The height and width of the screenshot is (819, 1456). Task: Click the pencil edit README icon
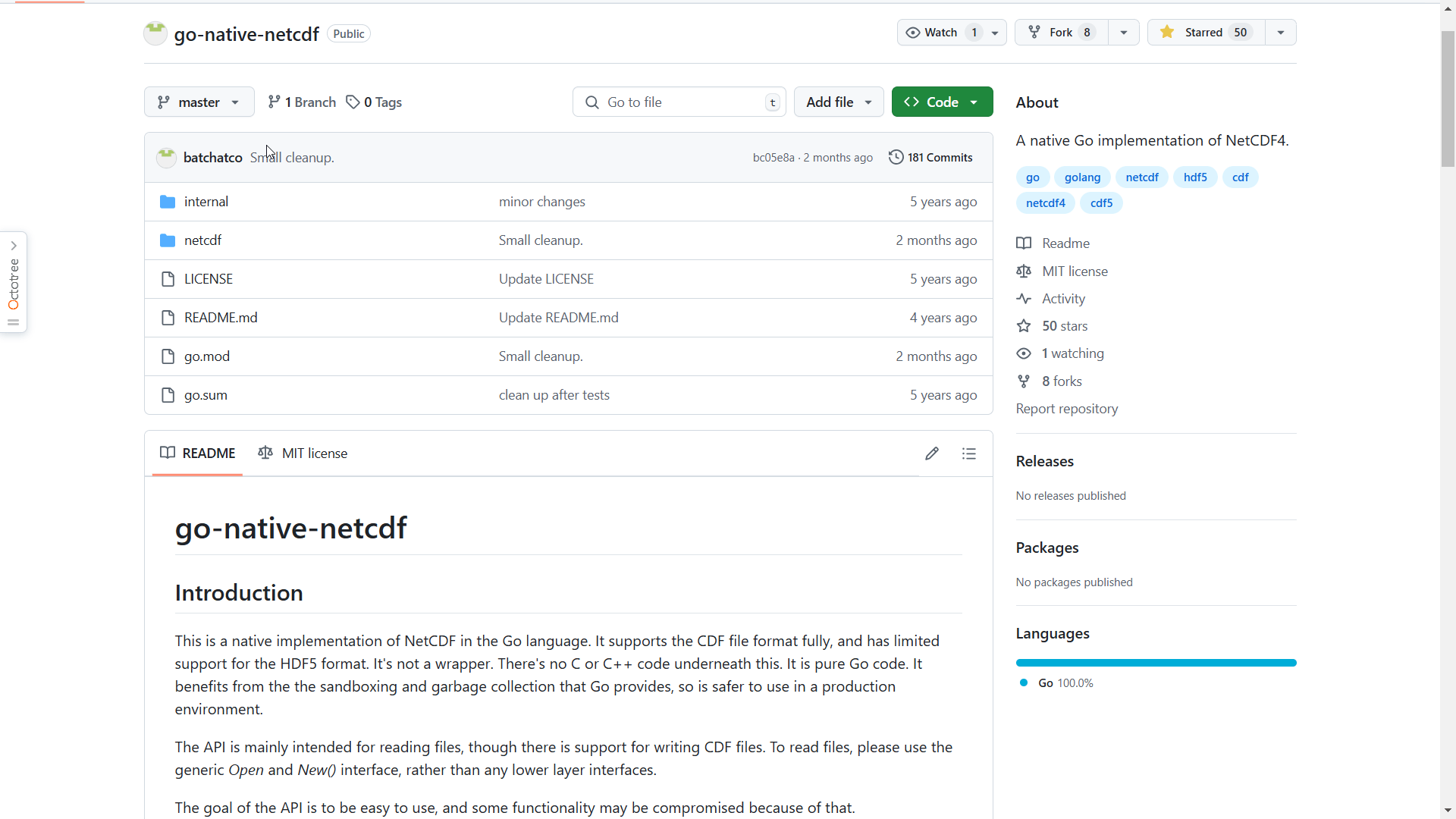pyautogui.click(x=932, y=453)
